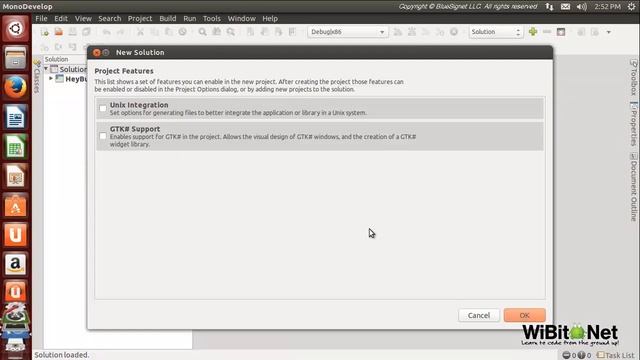
Task: Launch Firefox from the dock
Action: [x=15, y=87]
